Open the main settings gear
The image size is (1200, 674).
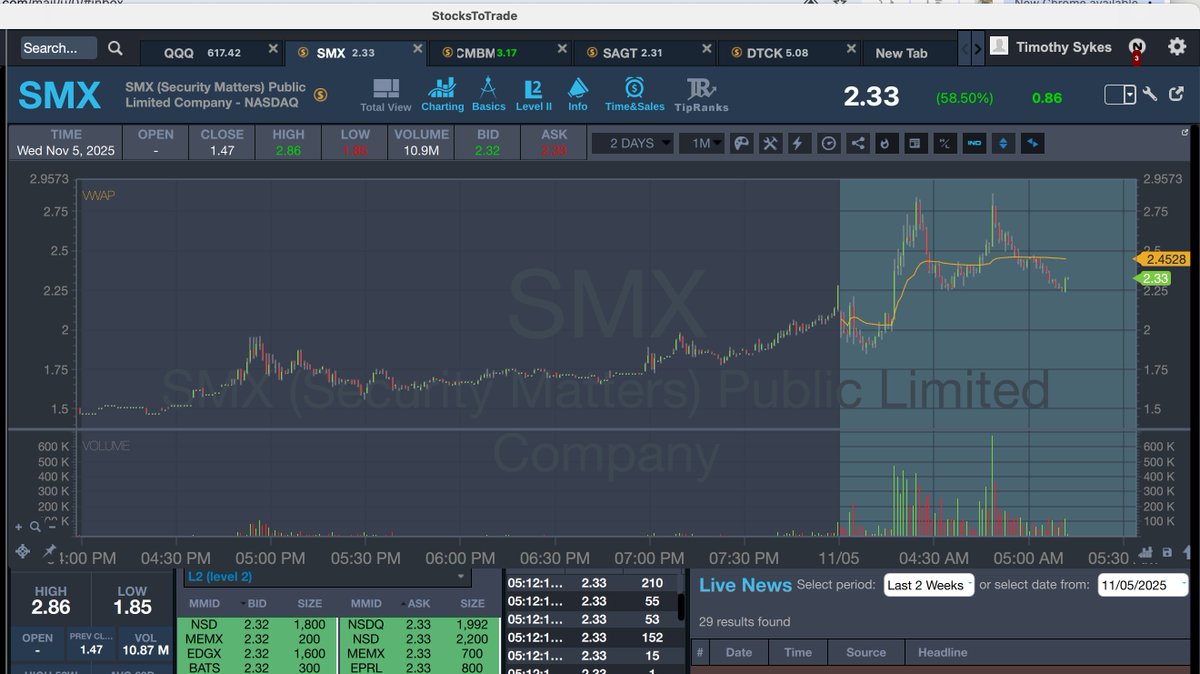[1175, 47]
